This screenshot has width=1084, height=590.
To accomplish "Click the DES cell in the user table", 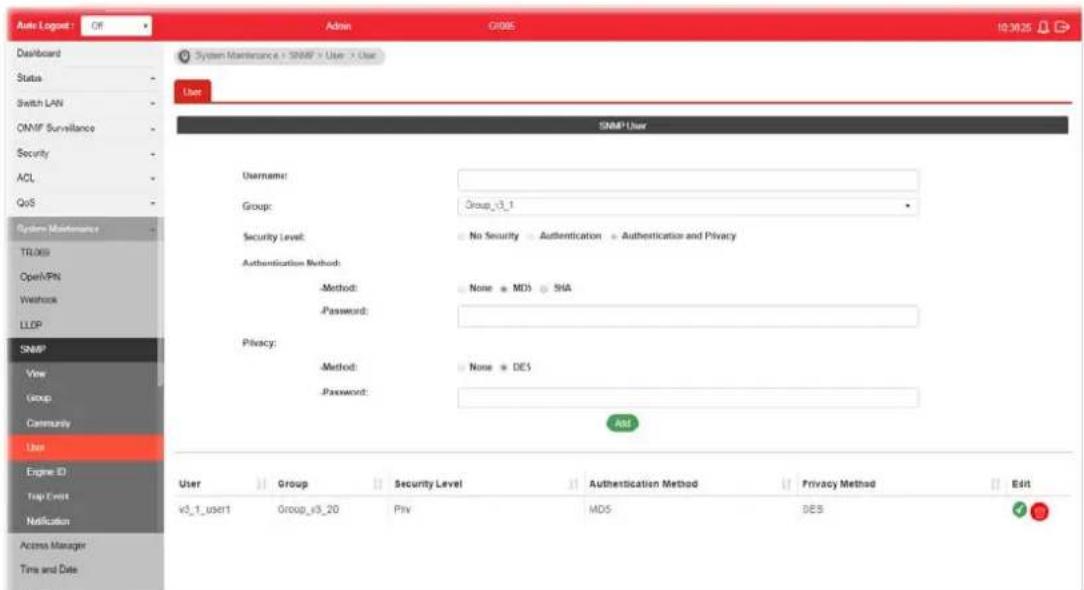I will (813, 510).
